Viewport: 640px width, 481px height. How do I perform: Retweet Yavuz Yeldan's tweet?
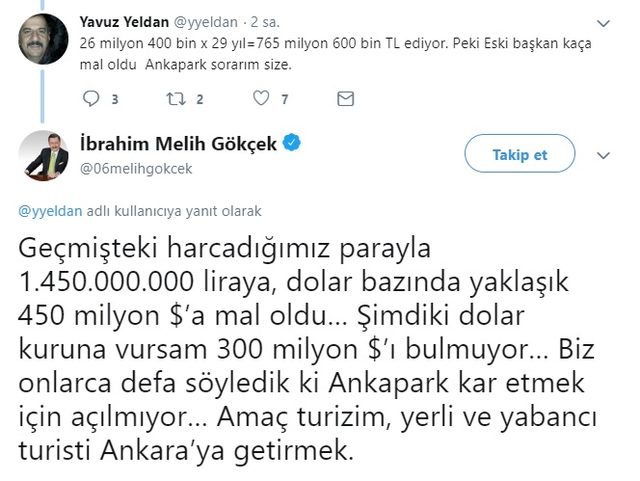click(174, 99)
